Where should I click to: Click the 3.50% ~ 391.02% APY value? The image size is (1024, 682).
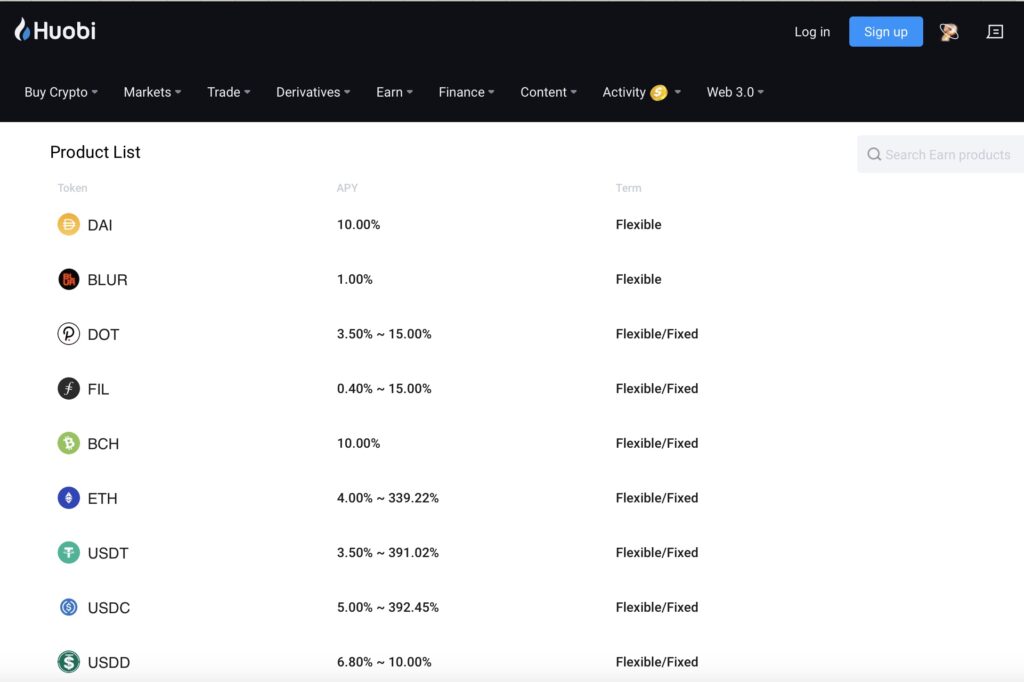(388, 553)
